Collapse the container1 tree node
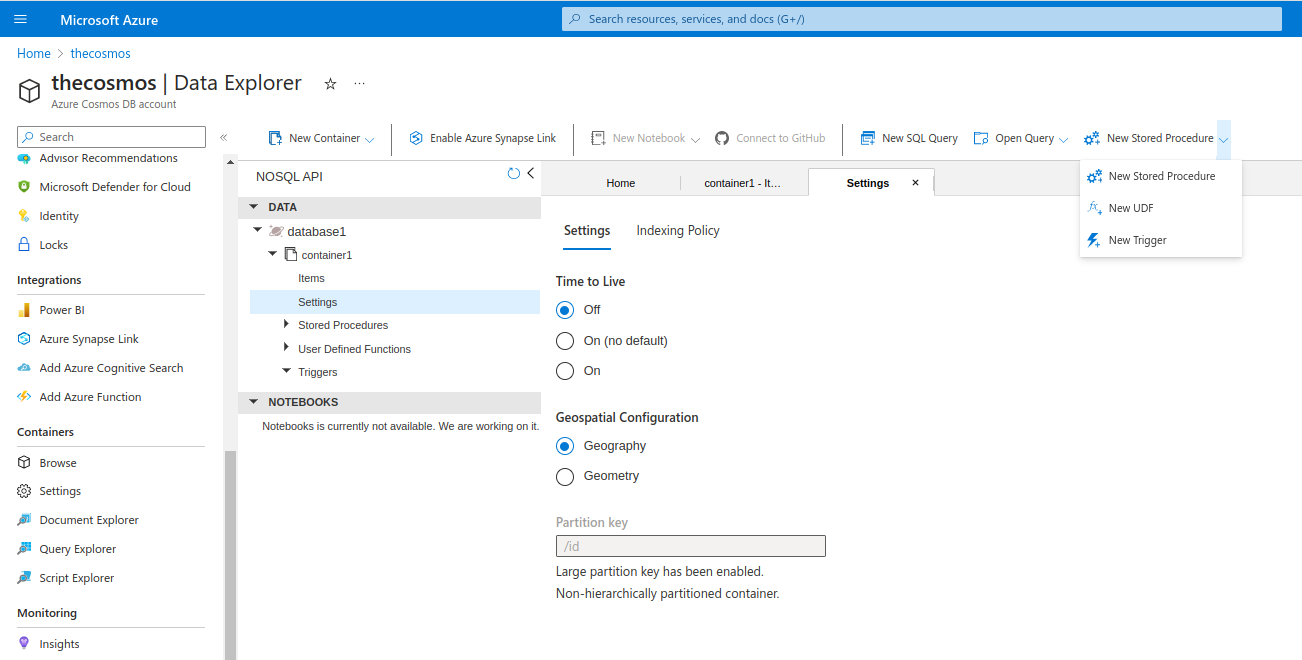 (273, 254)
